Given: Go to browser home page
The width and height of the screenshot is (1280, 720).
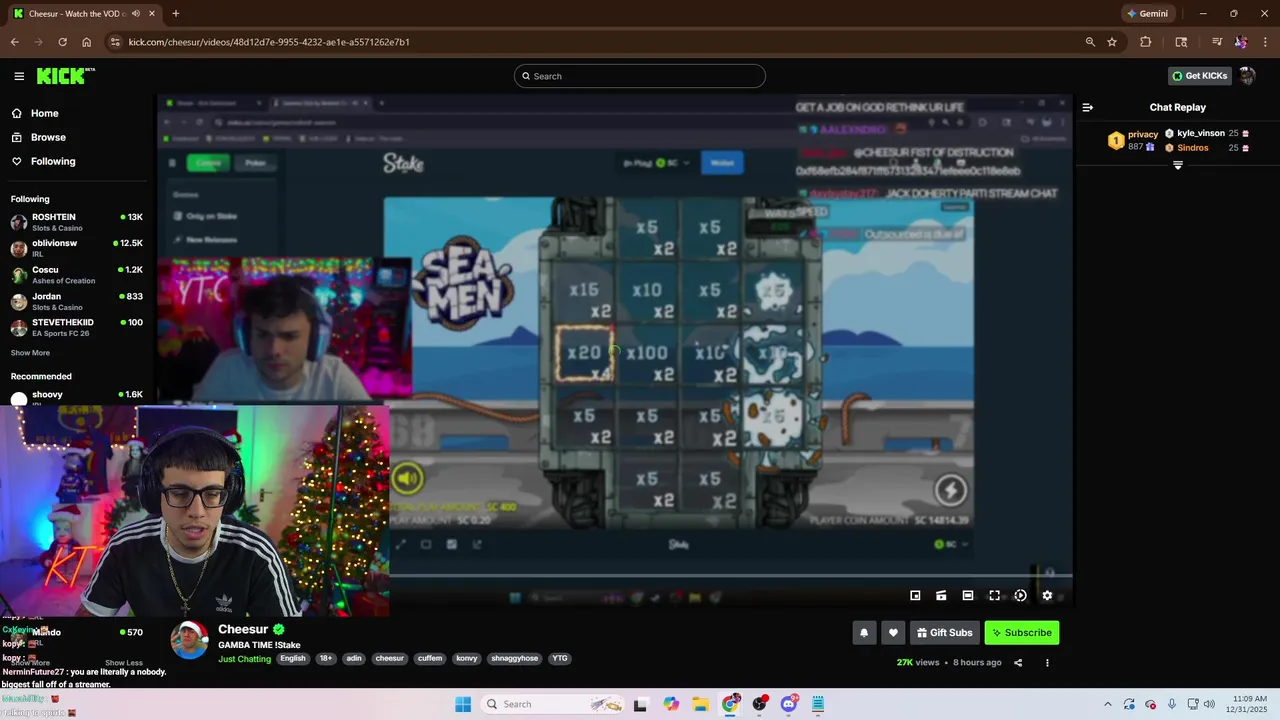Looking at the screenshot, I should click(x=87, y=42).
